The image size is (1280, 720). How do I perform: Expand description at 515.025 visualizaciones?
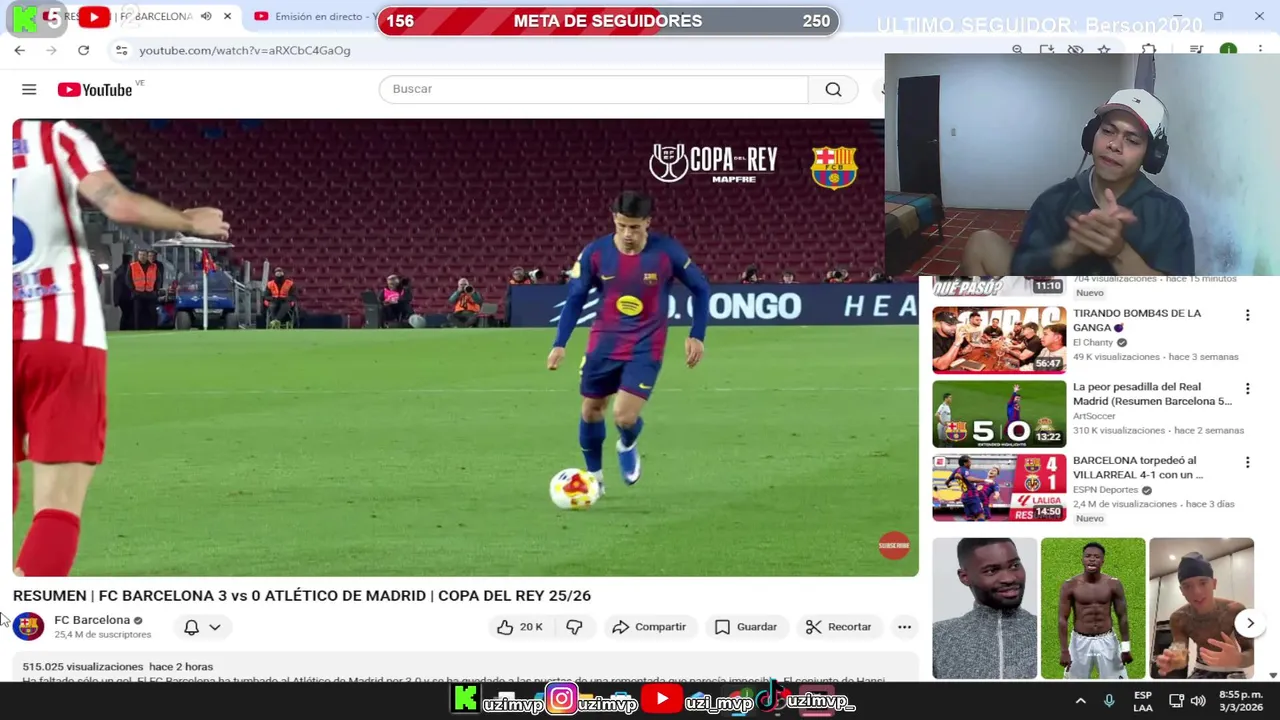[118, 667]
